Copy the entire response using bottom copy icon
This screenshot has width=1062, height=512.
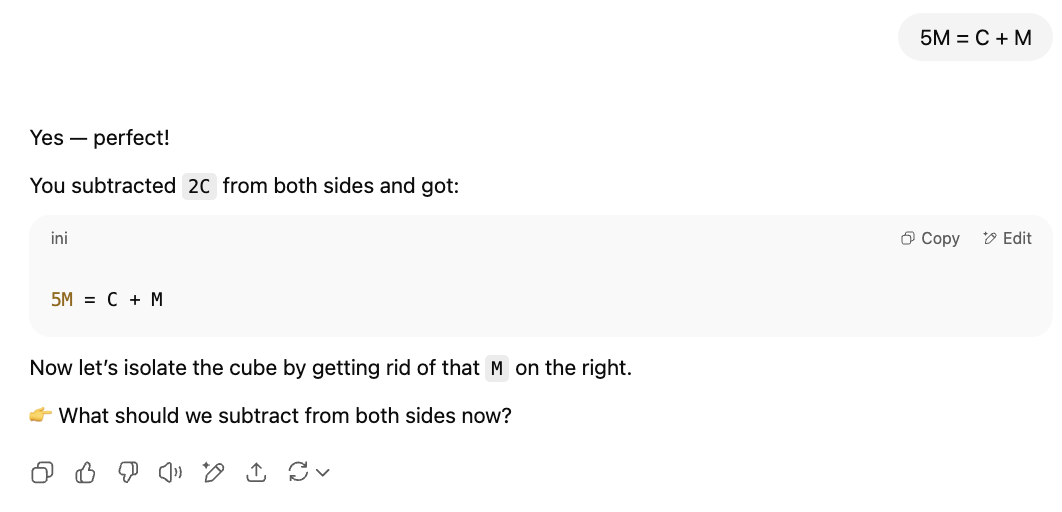[x=42, y=472]
